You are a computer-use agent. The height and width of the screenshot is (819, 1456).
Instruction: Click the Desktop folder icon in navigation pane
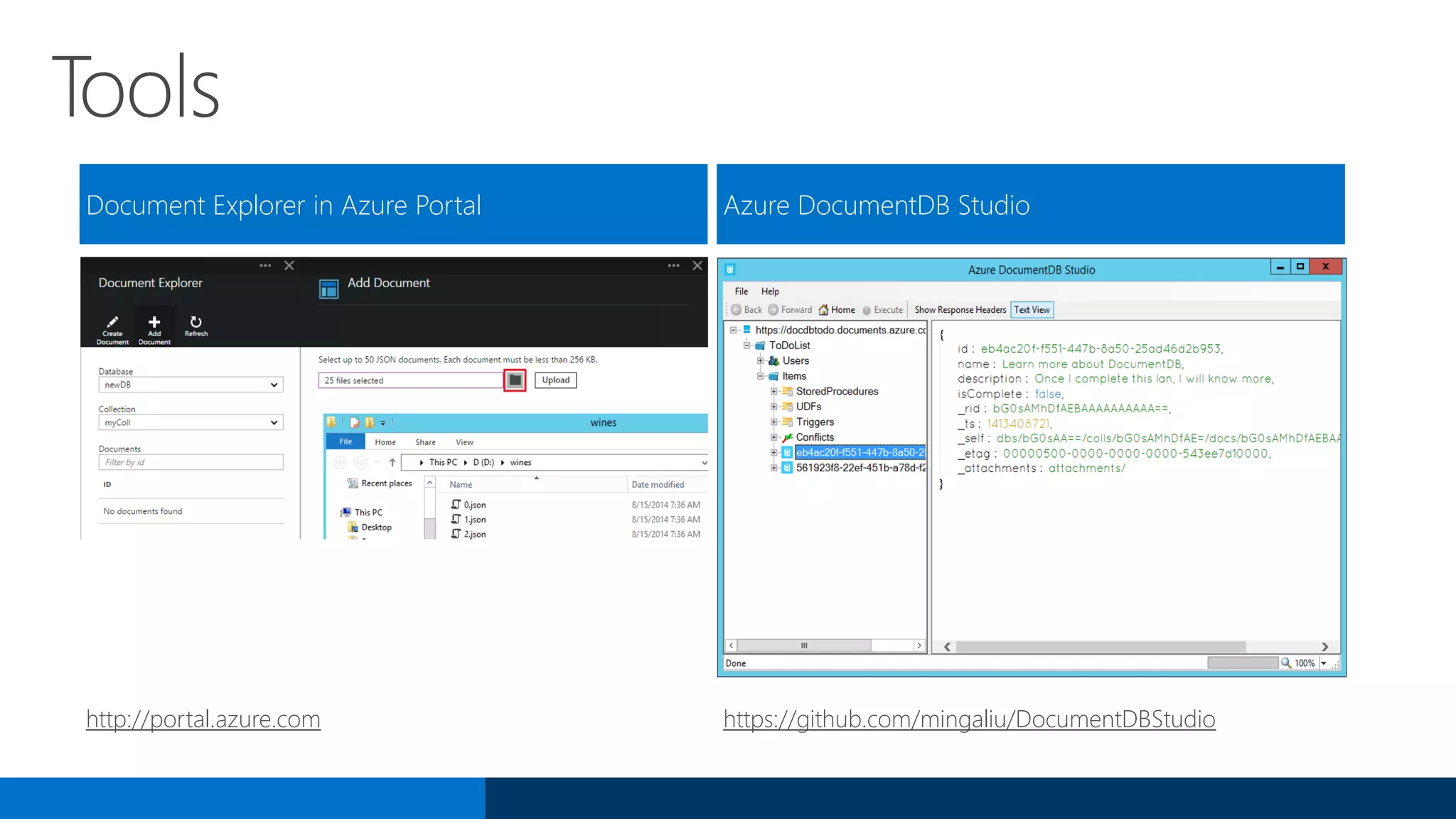click(x=353, y=528)
